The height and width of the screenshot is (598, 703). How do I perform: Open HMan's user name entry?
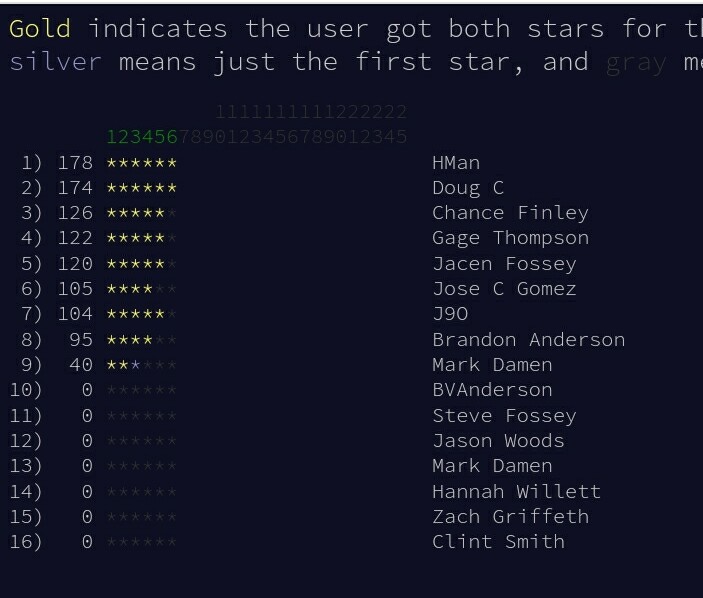pyautogui.click(x=456, y=163)
